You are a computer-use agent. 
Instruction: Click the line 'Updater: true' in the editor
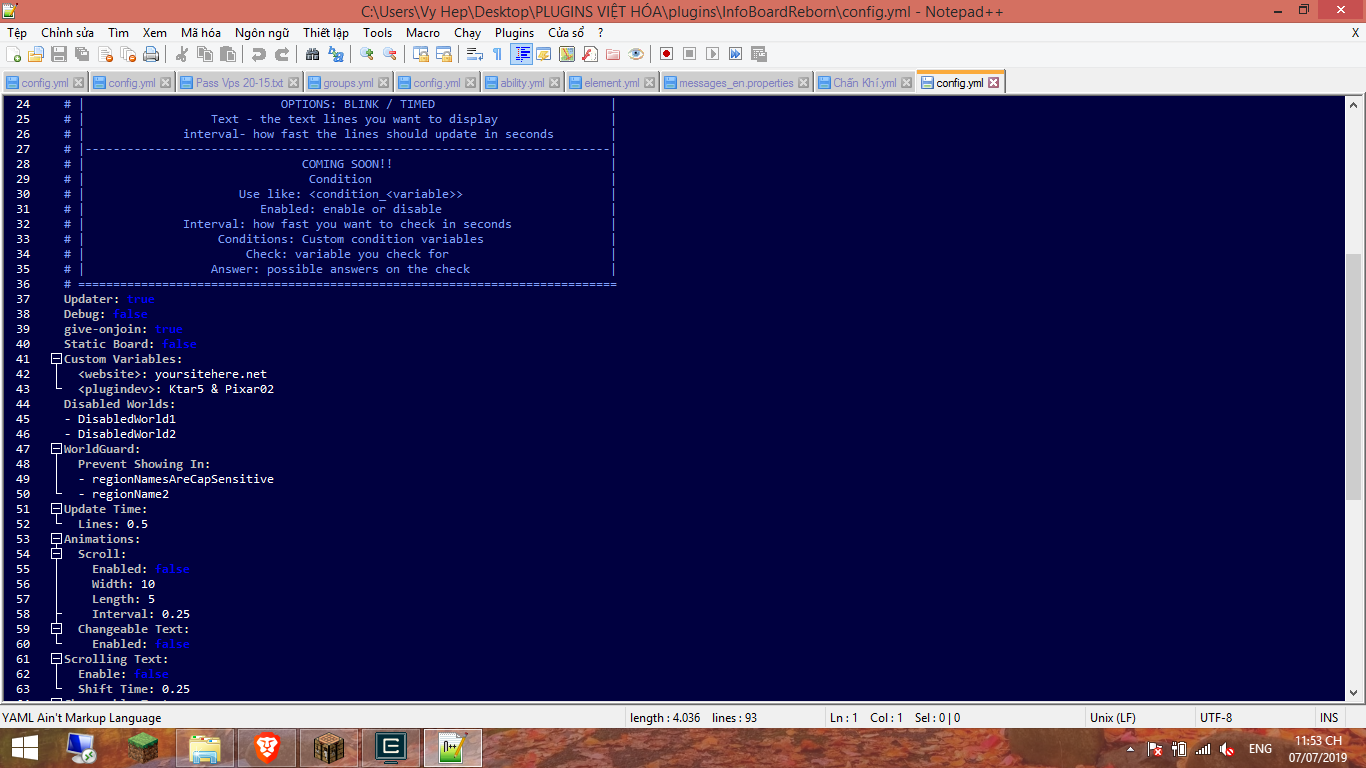(109, 299)
